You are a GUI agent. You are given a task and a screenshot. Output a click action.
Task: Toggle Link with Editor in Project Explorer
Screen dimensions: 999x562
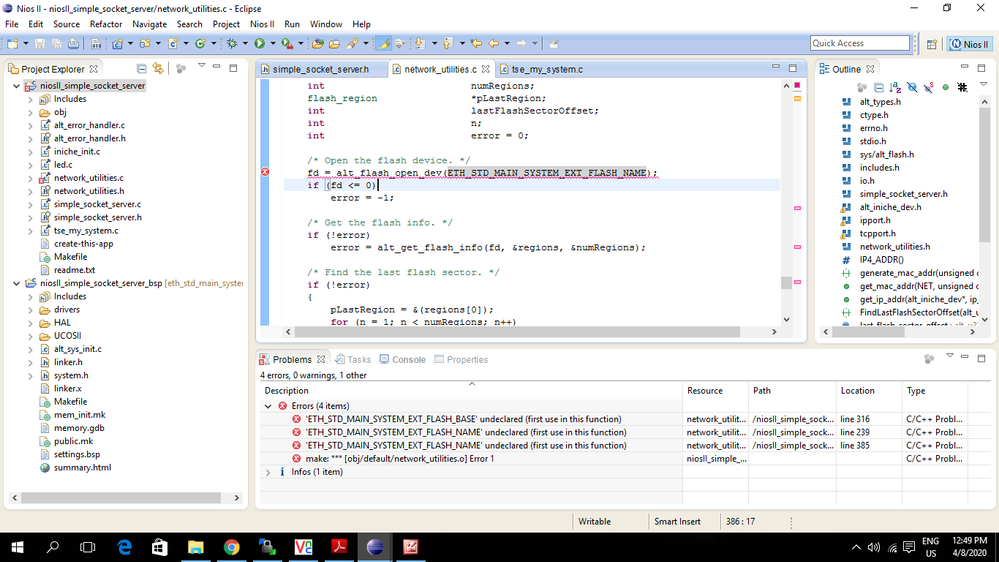[158, 69]
